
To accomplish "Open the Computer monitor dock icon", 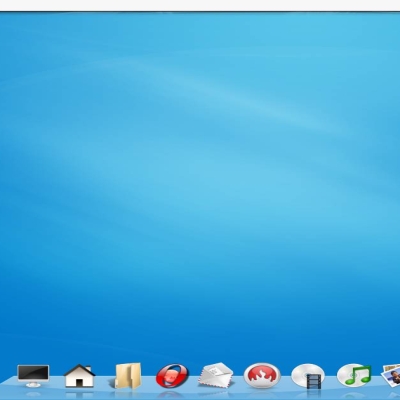I will 33,376.
